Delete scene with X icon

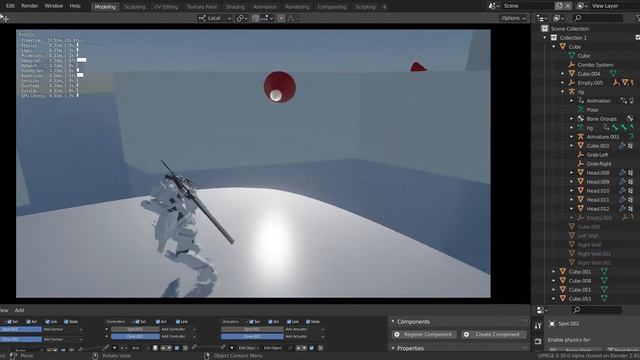[568, 6]
